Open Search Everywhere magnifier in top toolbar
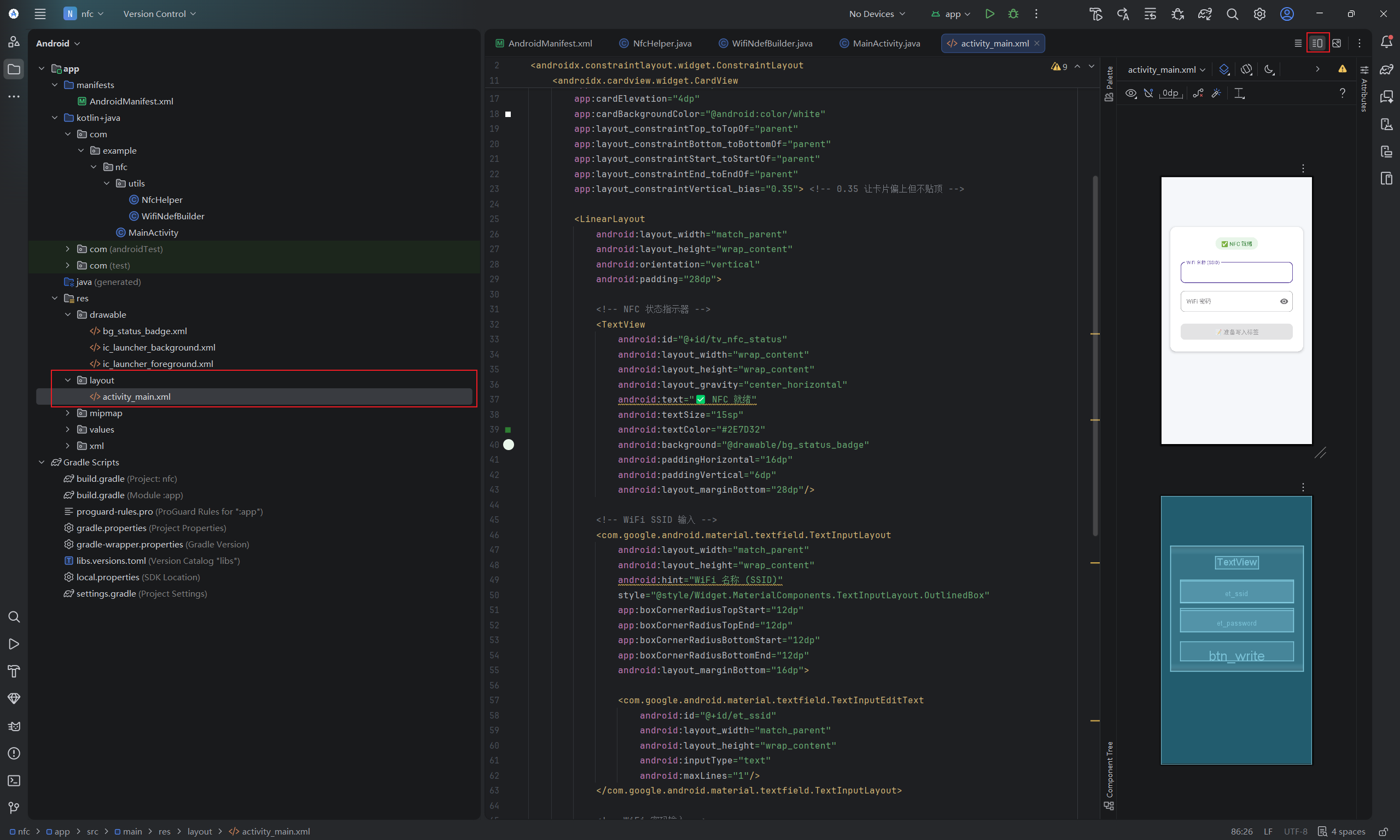The image size is (1400, 840). click(x=1232, y=14)
